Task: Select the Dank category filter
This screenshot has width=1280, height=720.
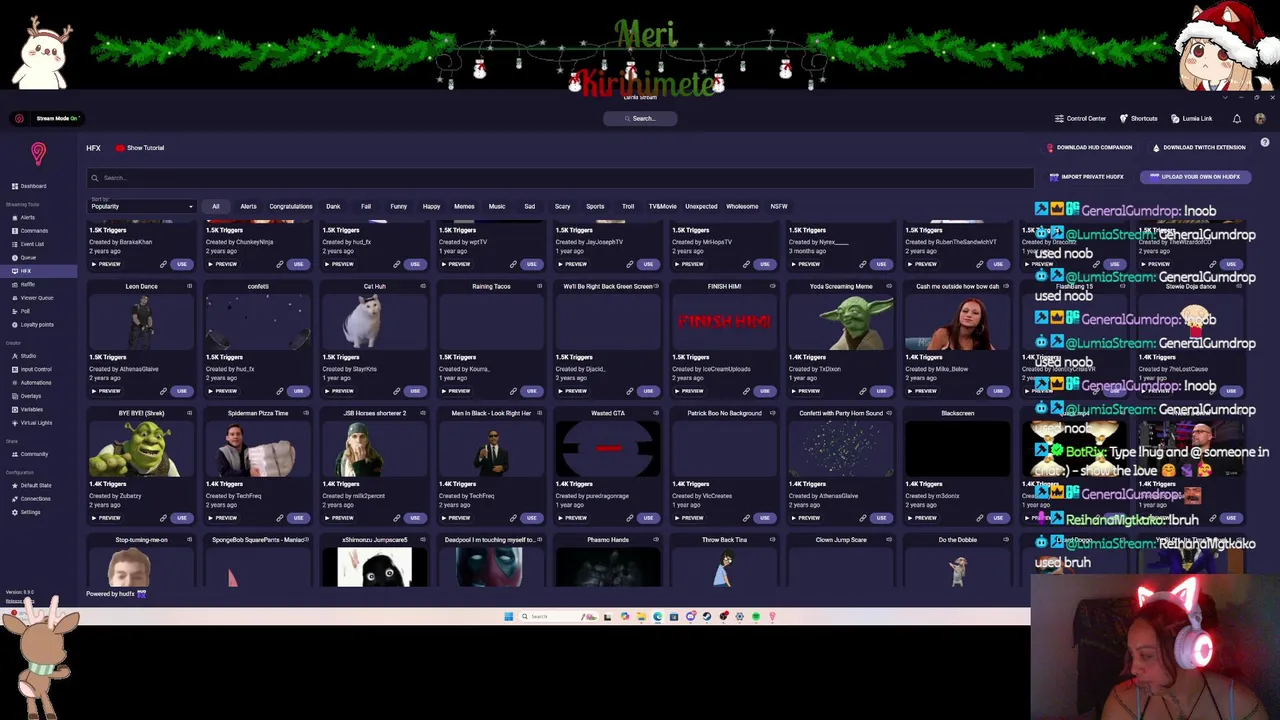Action: click(x=333, y=206)
